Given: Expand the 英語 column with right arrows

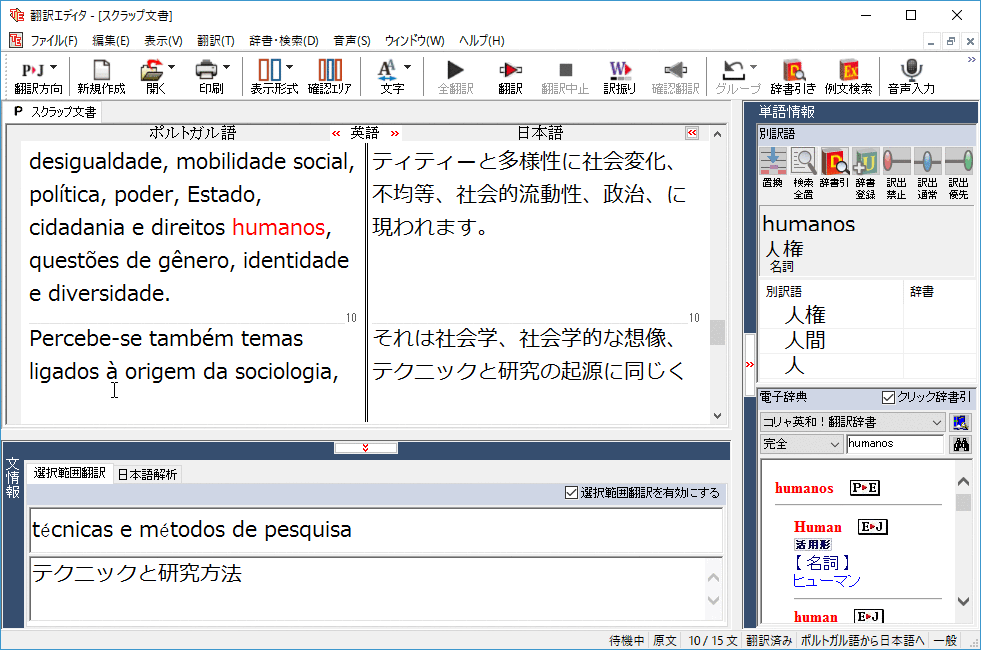Looking at the screenshot, I should pos(394,133).
